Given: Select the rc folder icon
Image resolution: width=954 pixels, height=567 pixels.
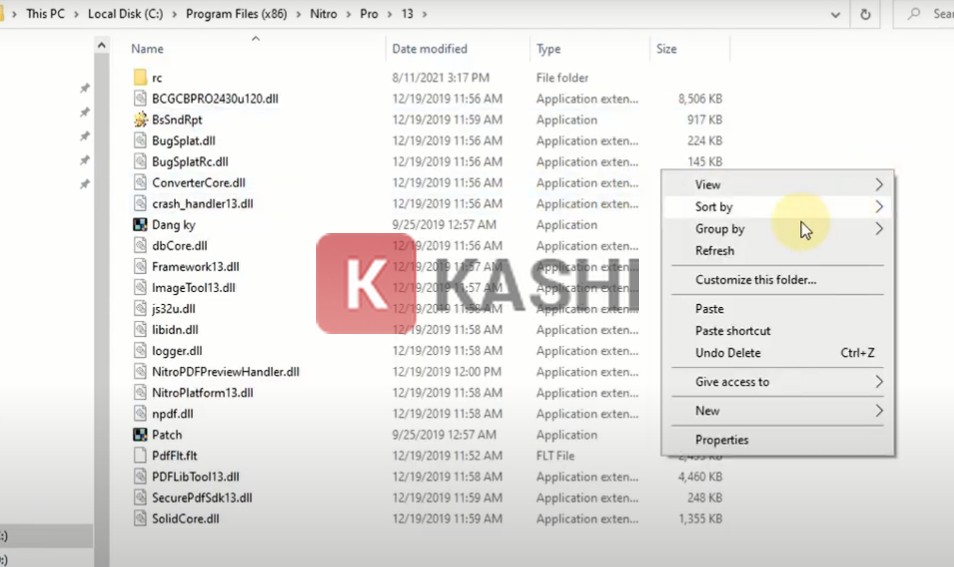Looking at the screenshot, I should click(140, 77).
